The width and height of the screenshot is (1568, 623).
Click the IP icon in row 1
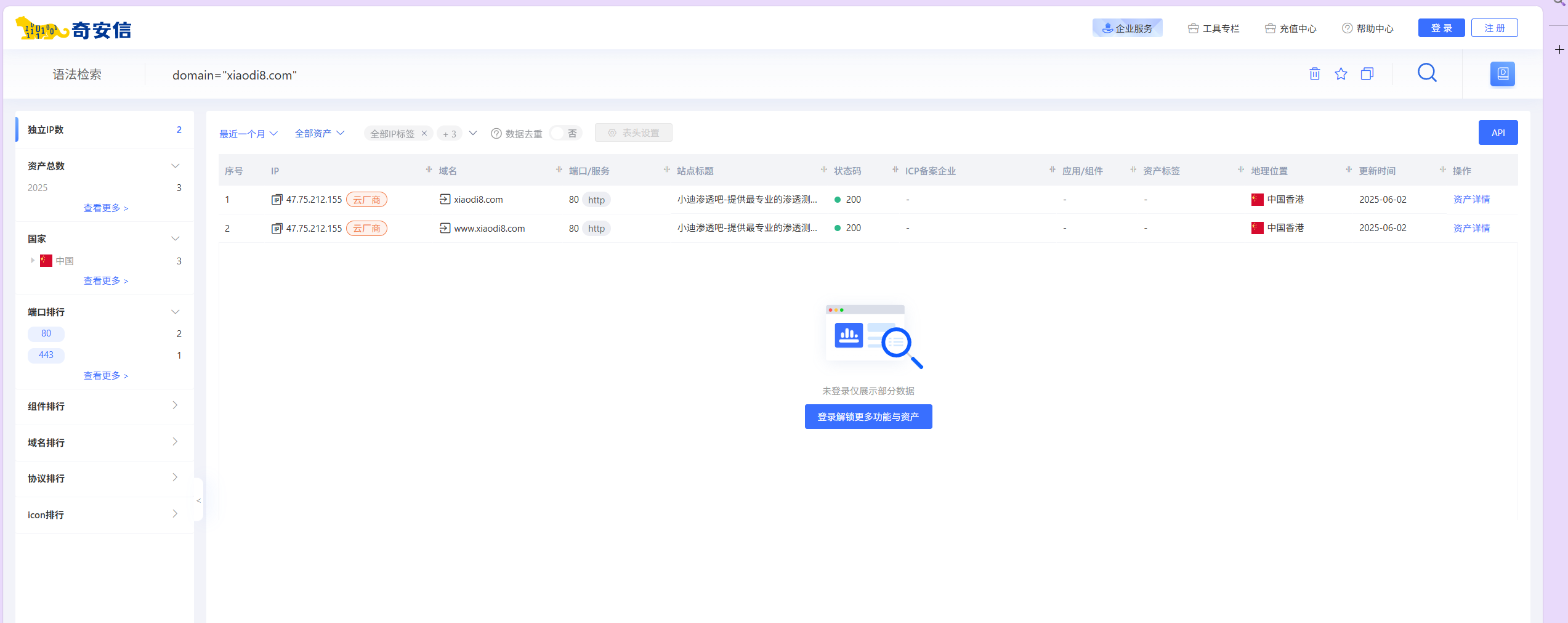click(x=277, y=200)
